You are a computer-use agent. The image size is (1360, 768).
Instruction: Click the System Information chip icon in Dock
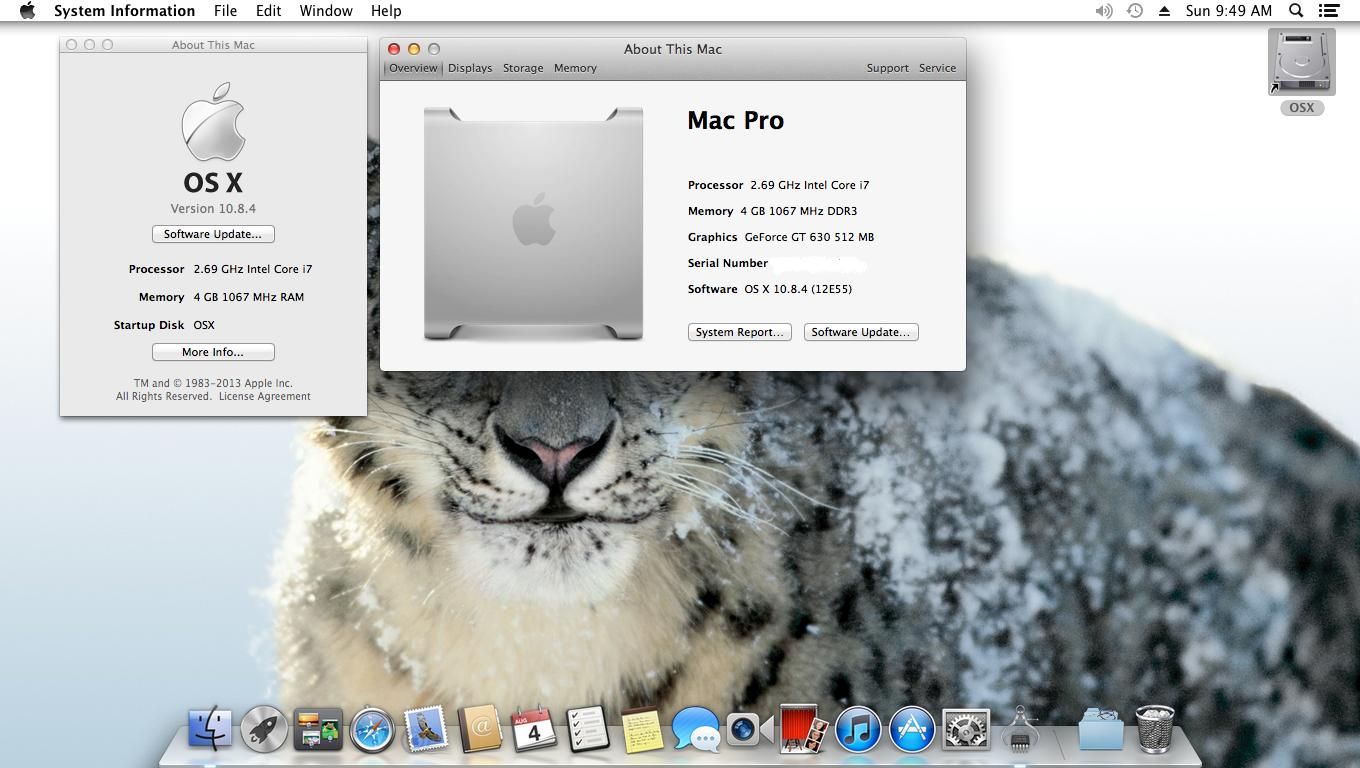(1020, 729)
